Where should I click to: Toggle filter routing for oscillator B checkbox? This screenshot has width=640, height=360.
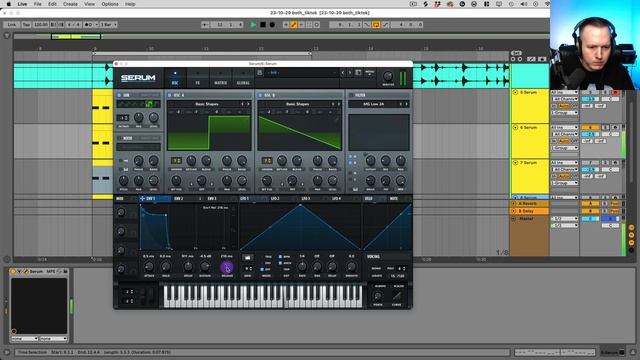coord(350,163)
